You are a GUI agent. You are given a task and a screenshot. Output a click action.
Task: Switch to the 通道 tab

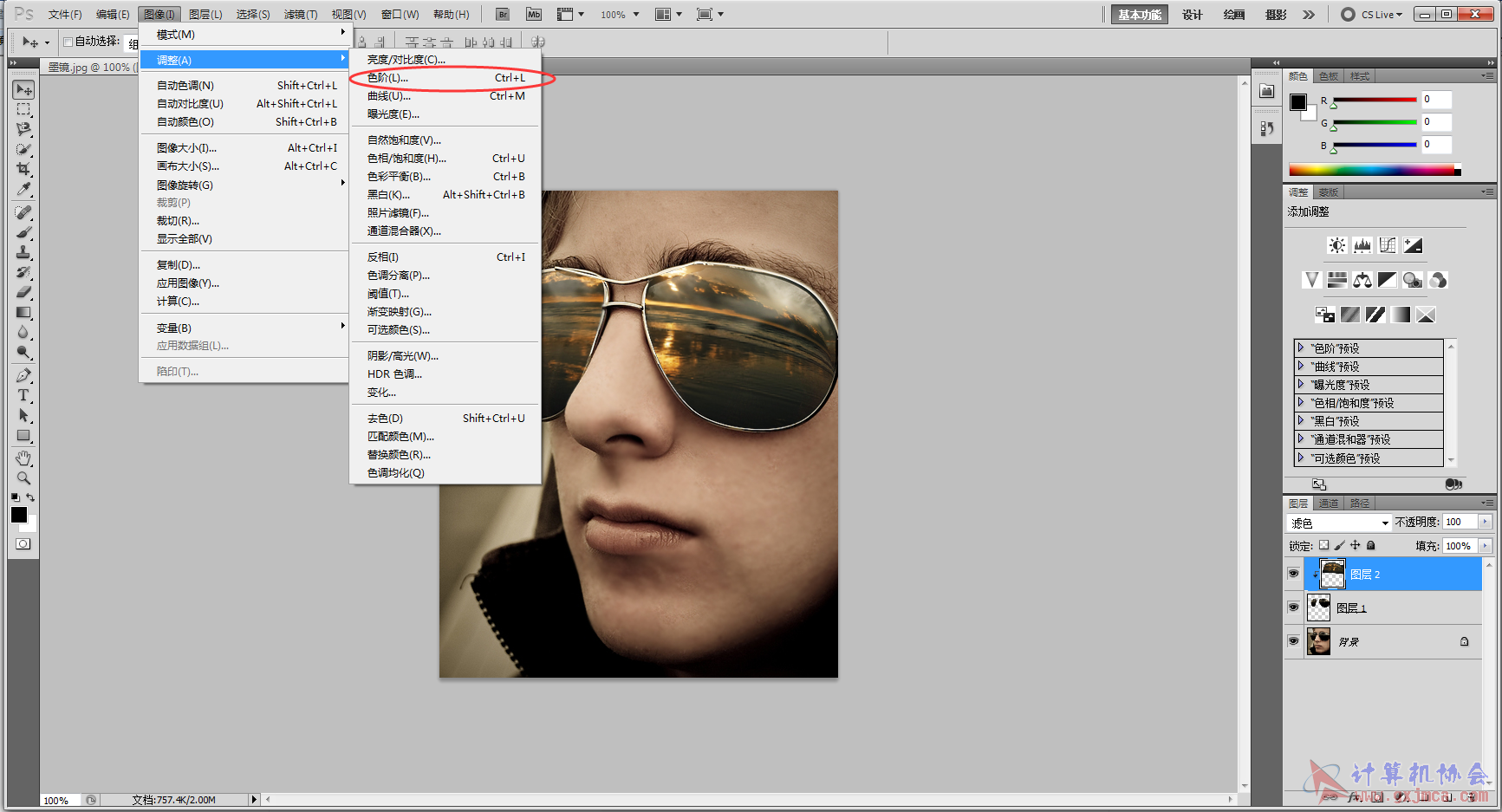[x=1328, y=503]
